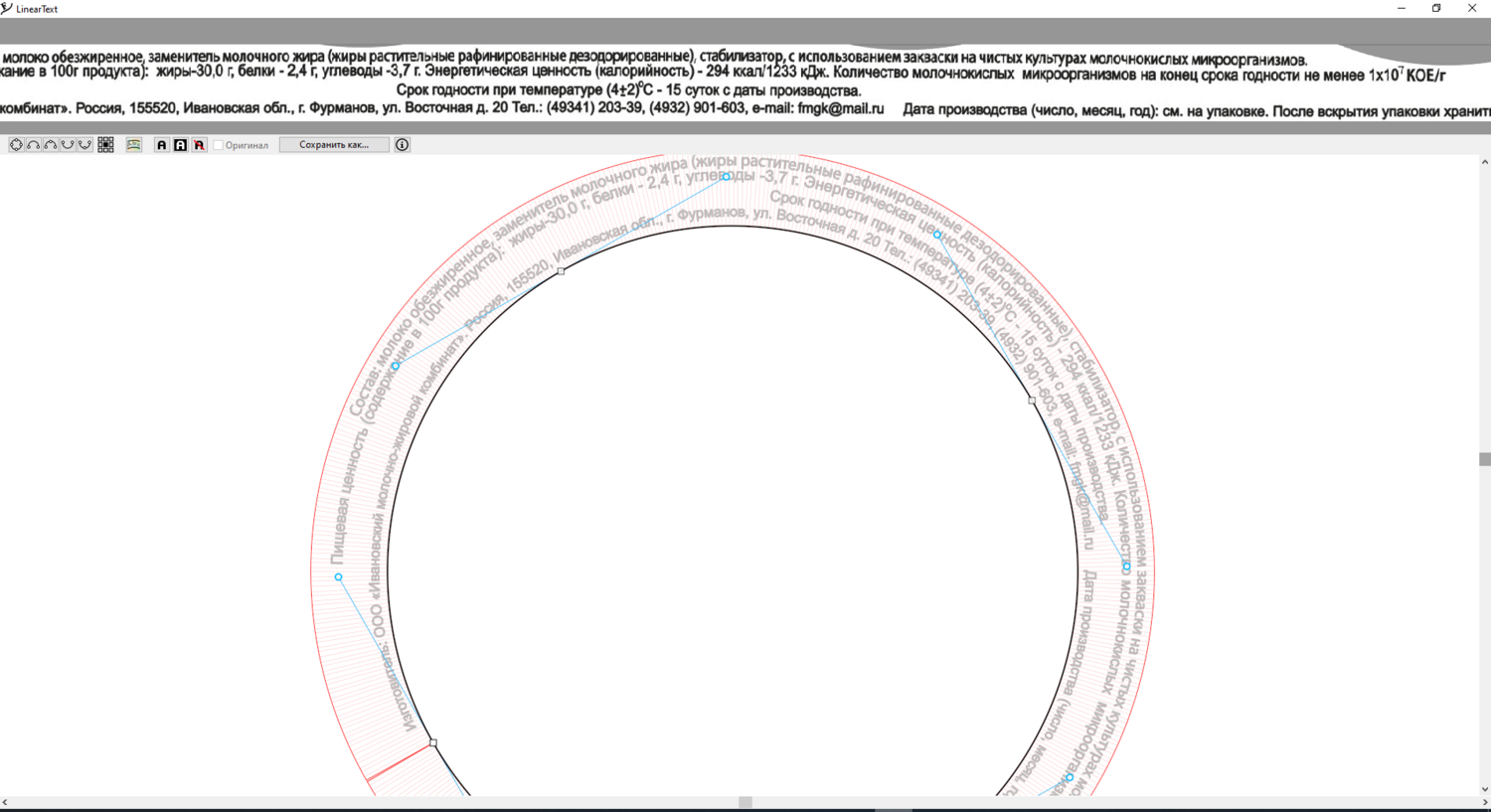The image size is (1491, 812).
Task: Open the nine-square grid alignment icon
Action: (x=105, y=145)
